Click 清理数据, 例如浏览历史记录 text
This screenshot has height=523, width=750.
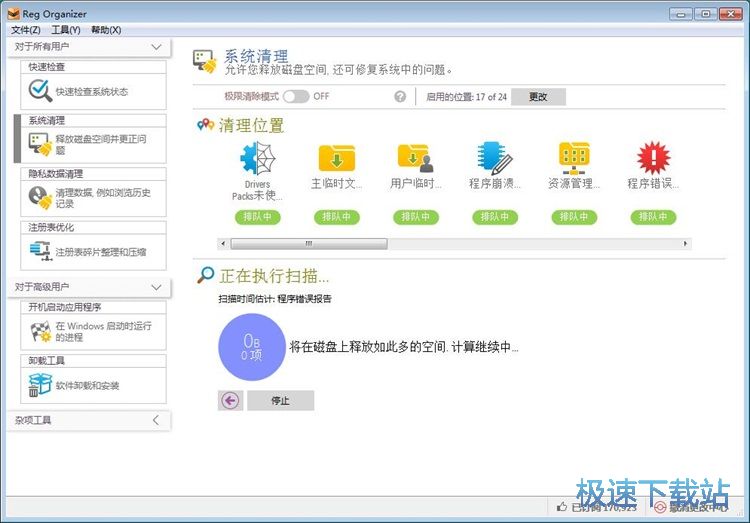[x=103, y=198]
